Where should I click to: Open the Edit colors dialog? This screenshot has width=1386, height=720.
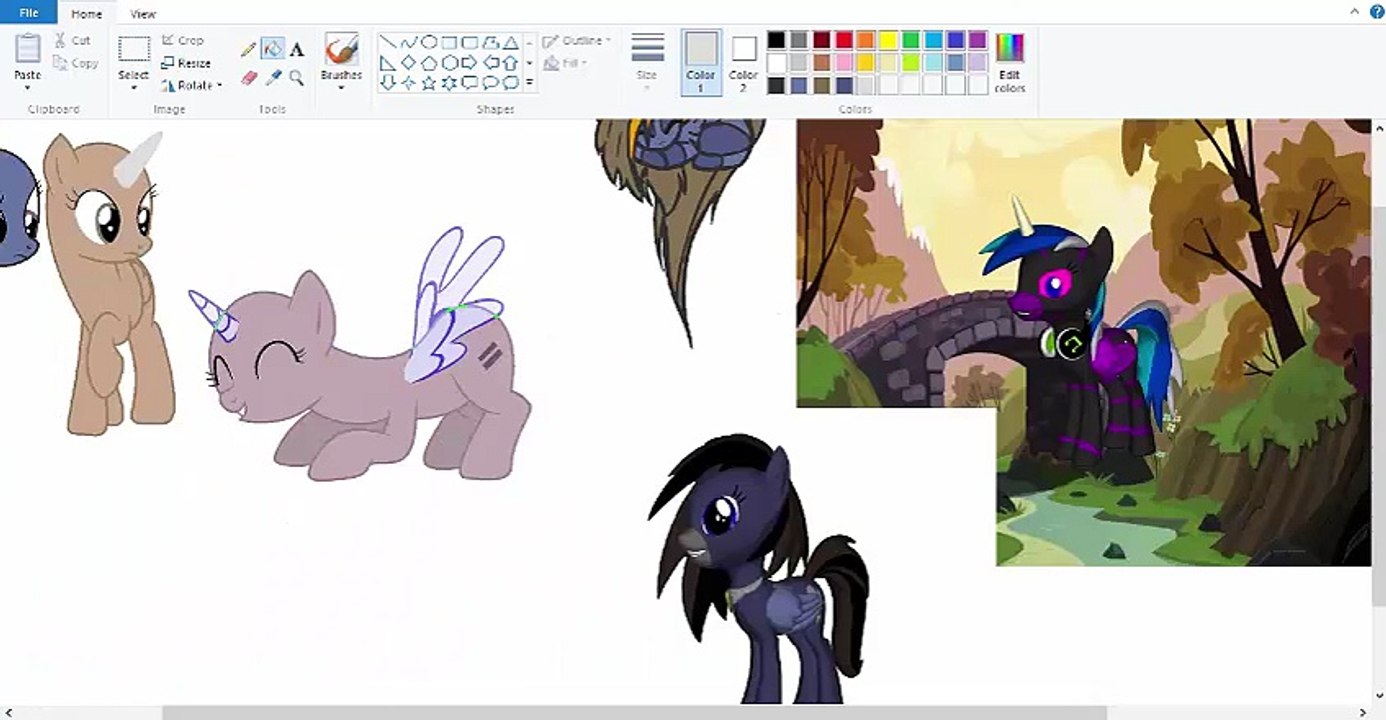1010,62
